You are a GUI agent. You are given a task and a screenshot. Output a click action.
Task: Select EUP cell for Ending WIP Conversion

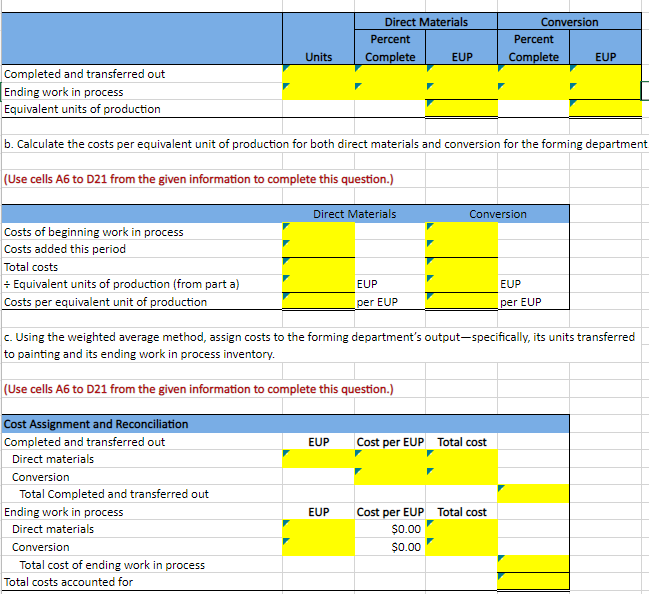[x=318, y=546]
